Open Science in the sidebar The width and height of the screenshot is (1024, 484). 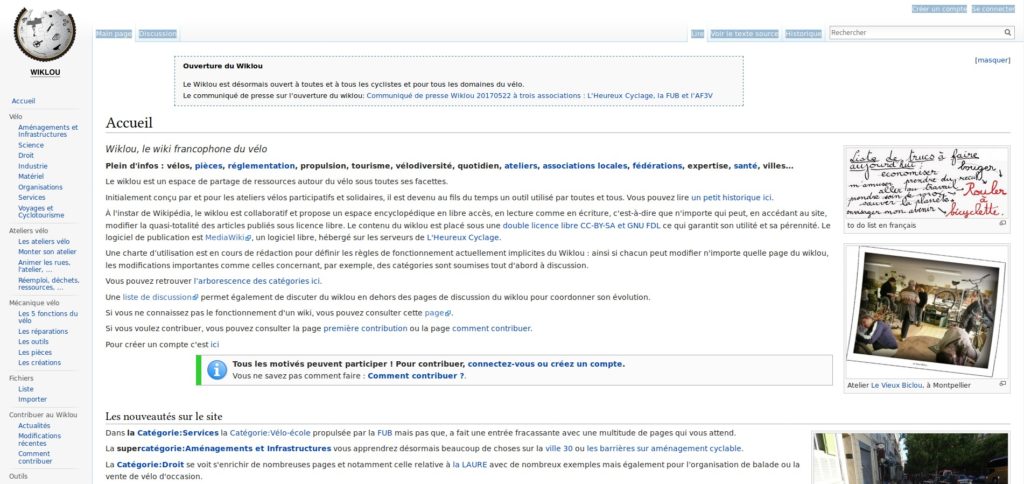click(31, 145)
